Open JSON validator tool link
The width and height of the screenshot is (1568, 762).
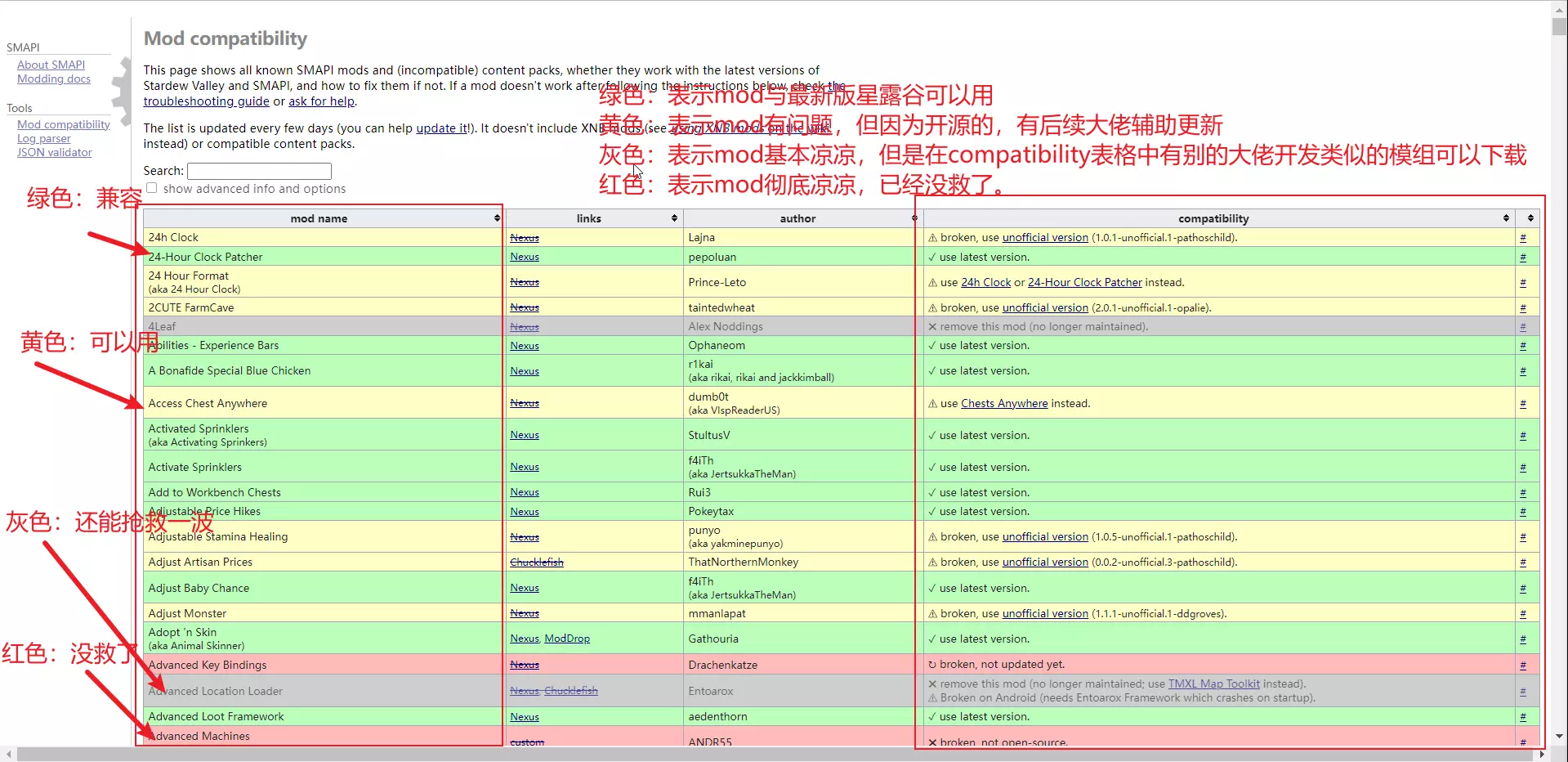point(55,152)
